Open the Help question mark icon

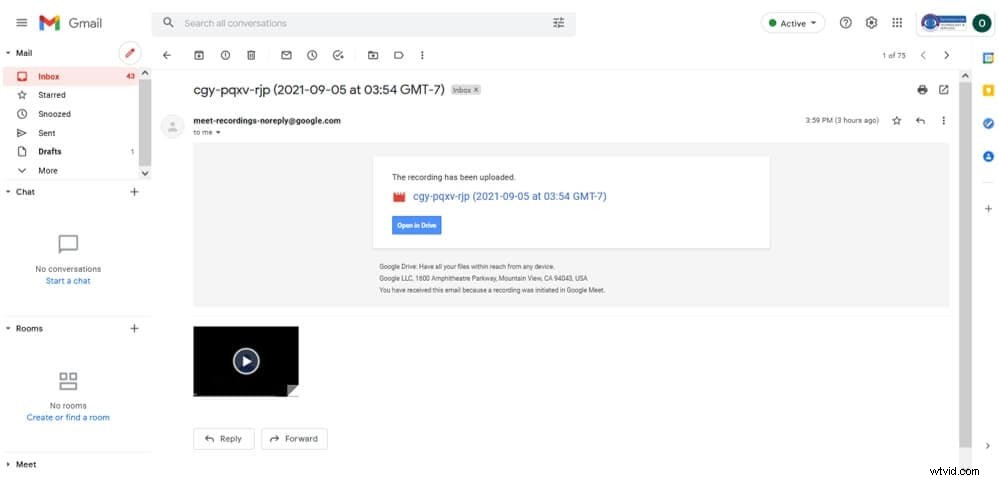[845, 23]
